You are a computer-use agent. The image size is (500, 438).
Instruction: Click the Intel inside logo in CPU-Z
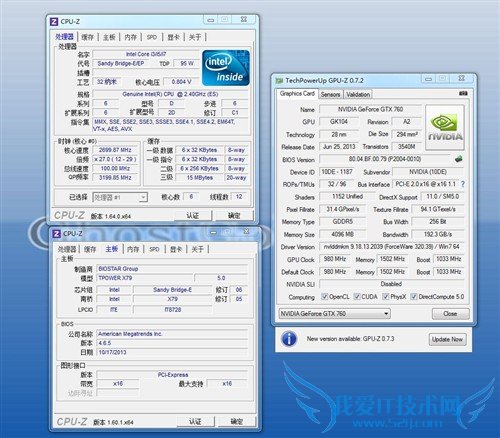[x=226, y=68]
